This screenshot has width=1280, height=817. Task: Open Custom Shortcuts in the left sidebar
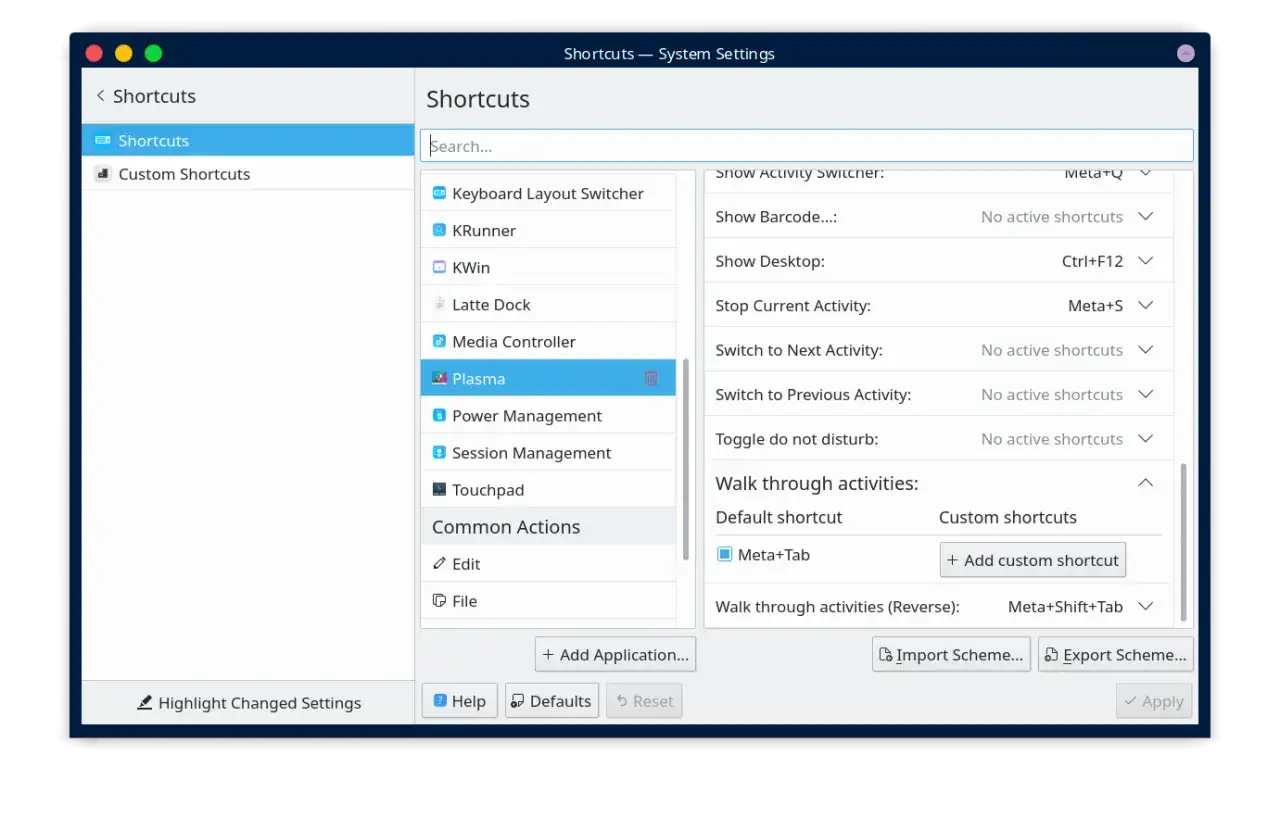pyautogui.click(x=248, y=174)
